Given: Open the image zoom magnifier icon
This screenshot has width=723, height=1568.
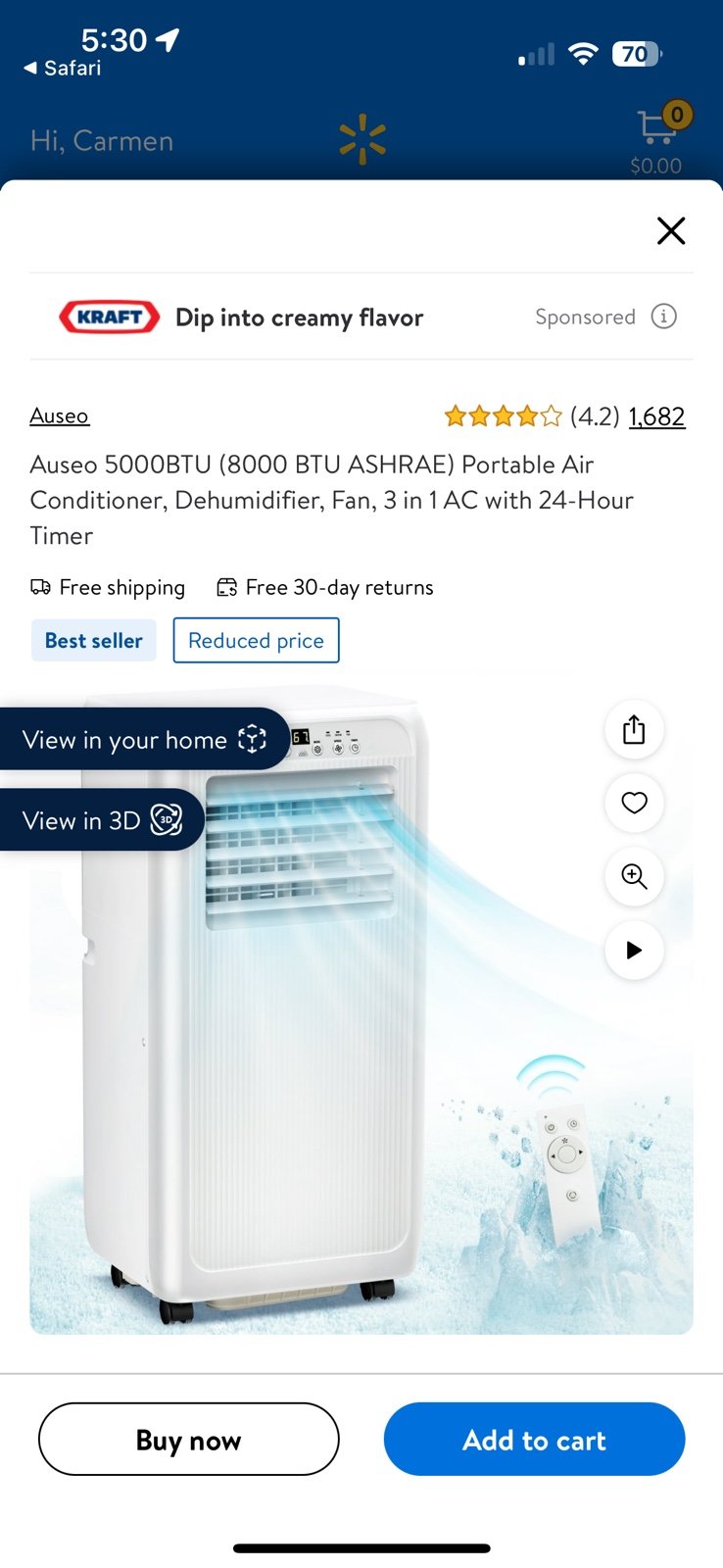Looking at the screenshot, I should pos(634,876).
